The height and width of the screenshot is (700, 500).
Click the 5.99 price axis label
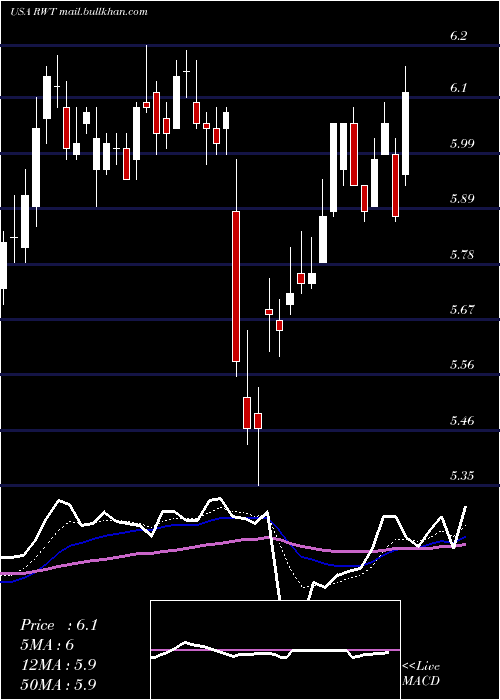click(x=462, y=143)
